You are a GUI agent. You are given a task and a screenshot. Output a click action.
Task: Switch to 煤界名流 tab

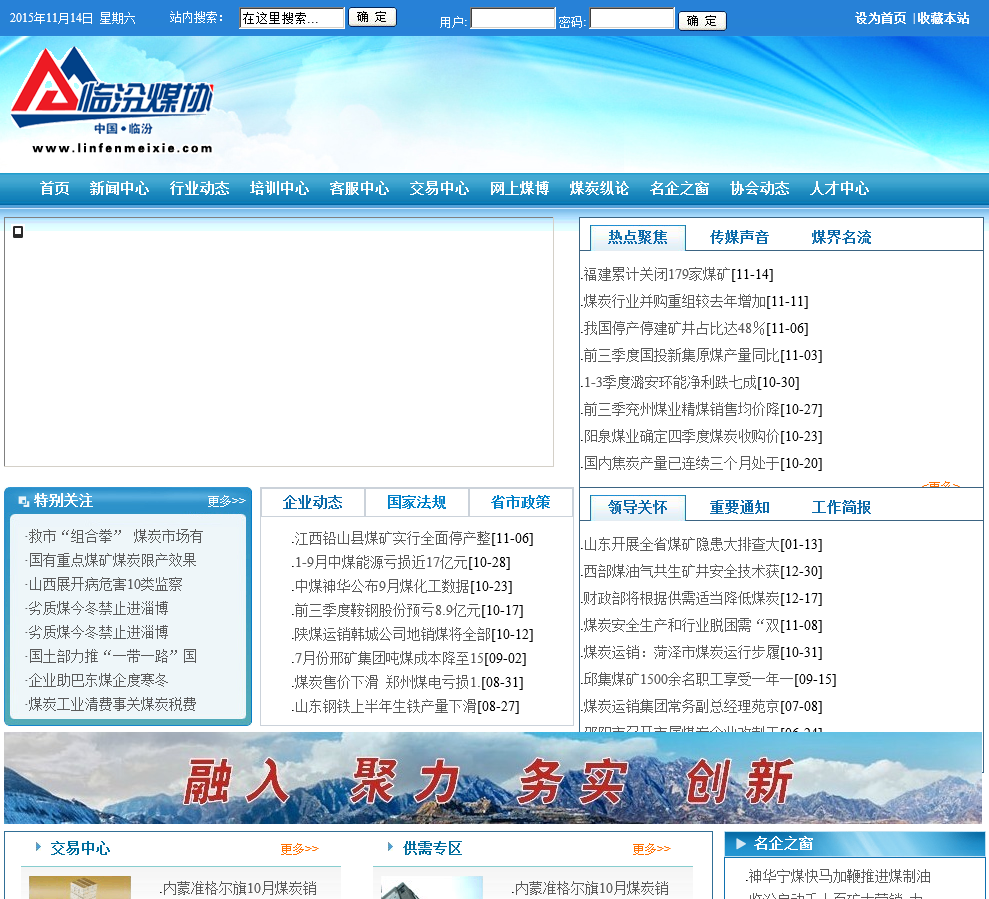click(x=841, y=237)
